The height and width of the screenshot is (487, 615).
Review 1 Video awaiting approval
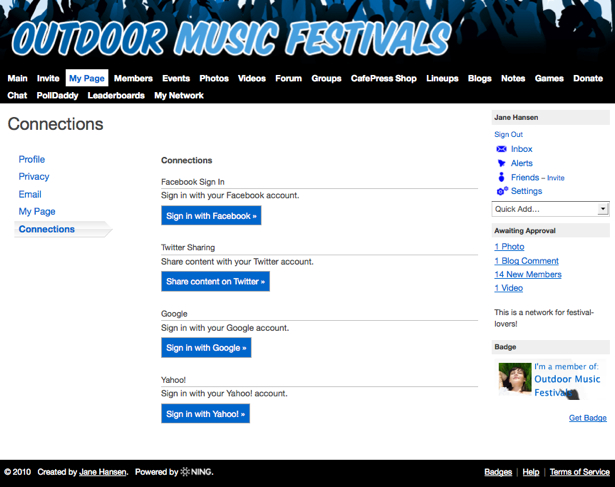pyautogui.click(x=509, y=288)
